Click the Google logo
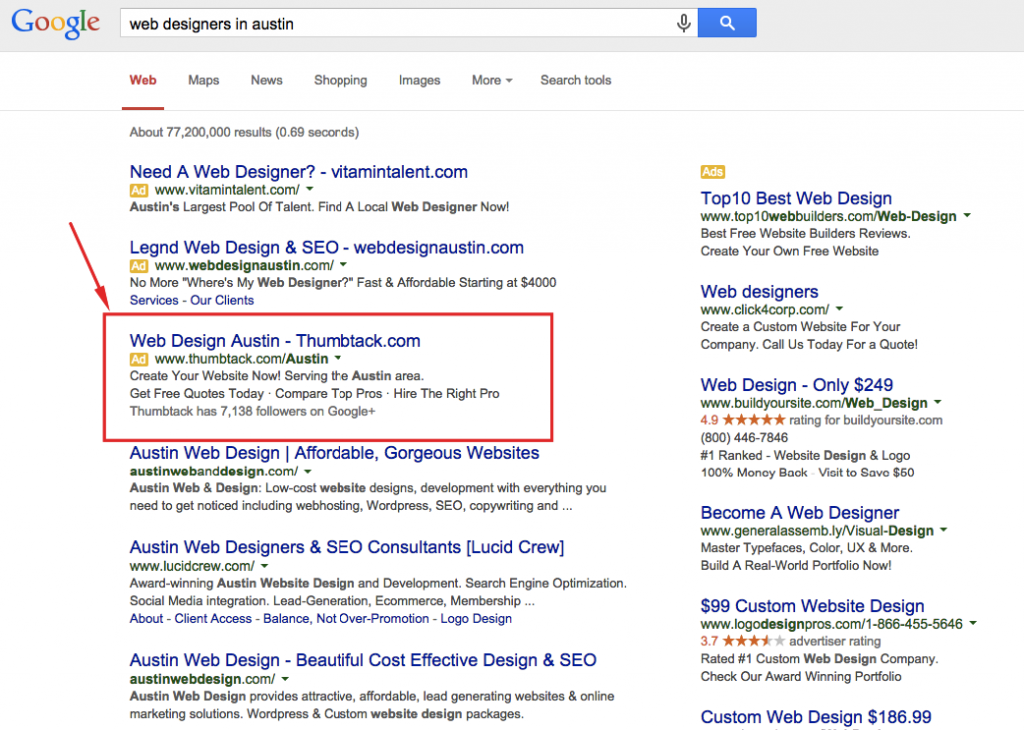 click(56, 24)
